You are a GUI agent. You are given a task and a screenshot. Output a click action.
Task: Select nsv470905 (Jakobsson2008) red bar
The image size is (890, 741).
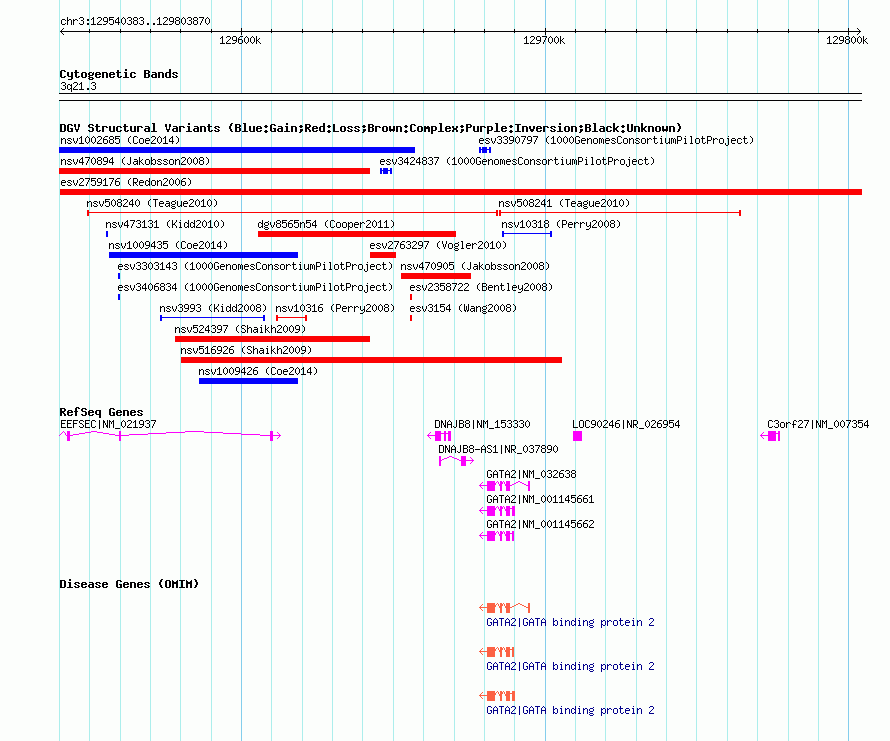click(x=436, y=276)
